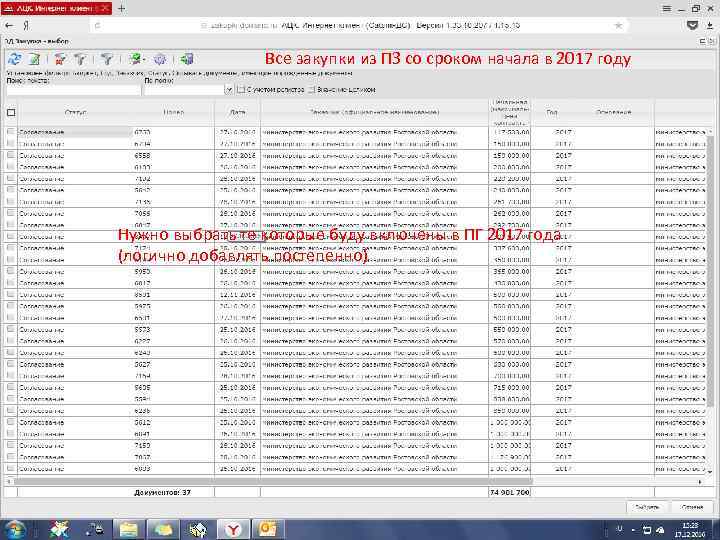Click the refresh list toolbar icon

[14, 59]
